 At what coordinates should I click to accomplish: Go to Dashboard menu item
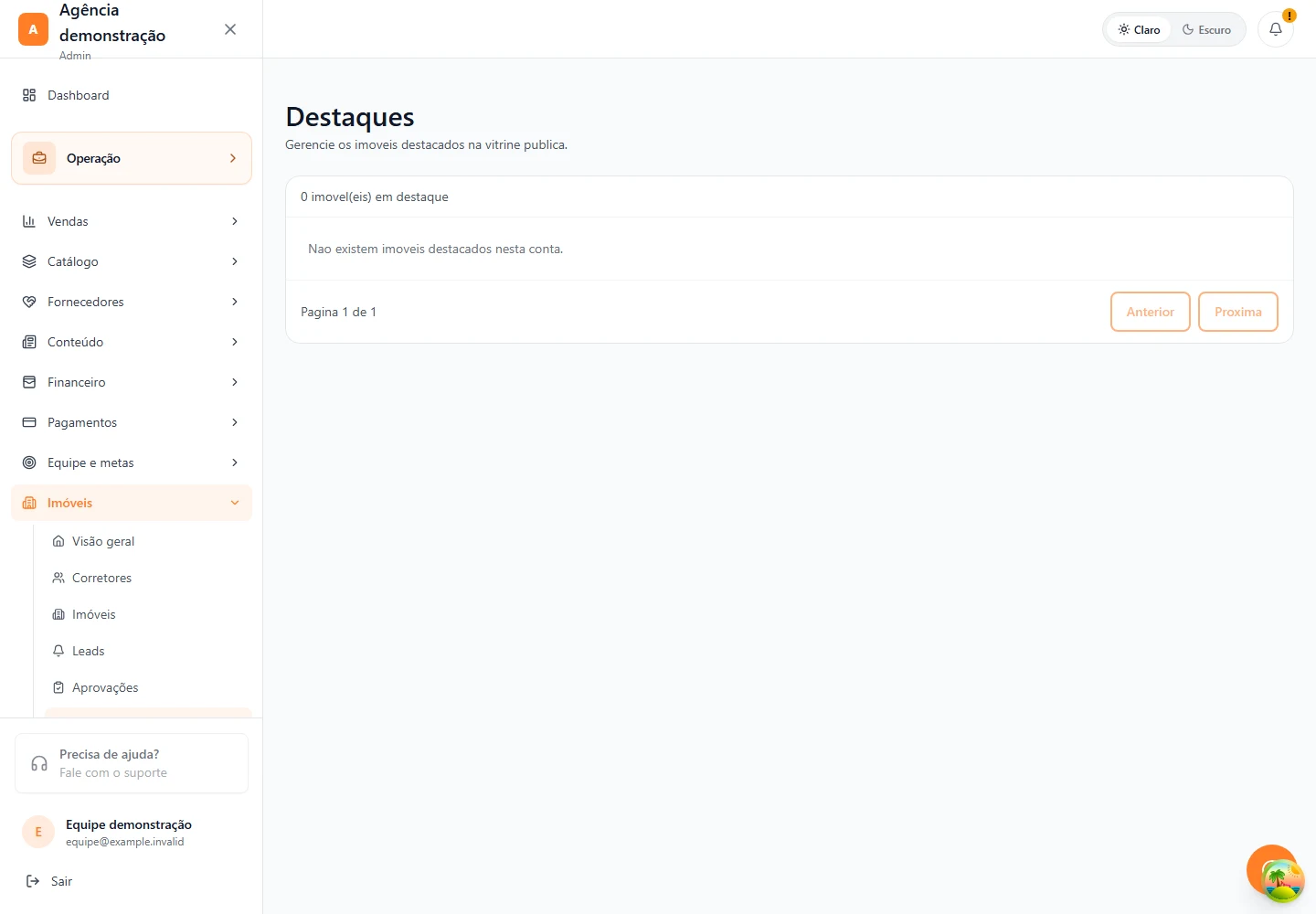coord(132,95)
